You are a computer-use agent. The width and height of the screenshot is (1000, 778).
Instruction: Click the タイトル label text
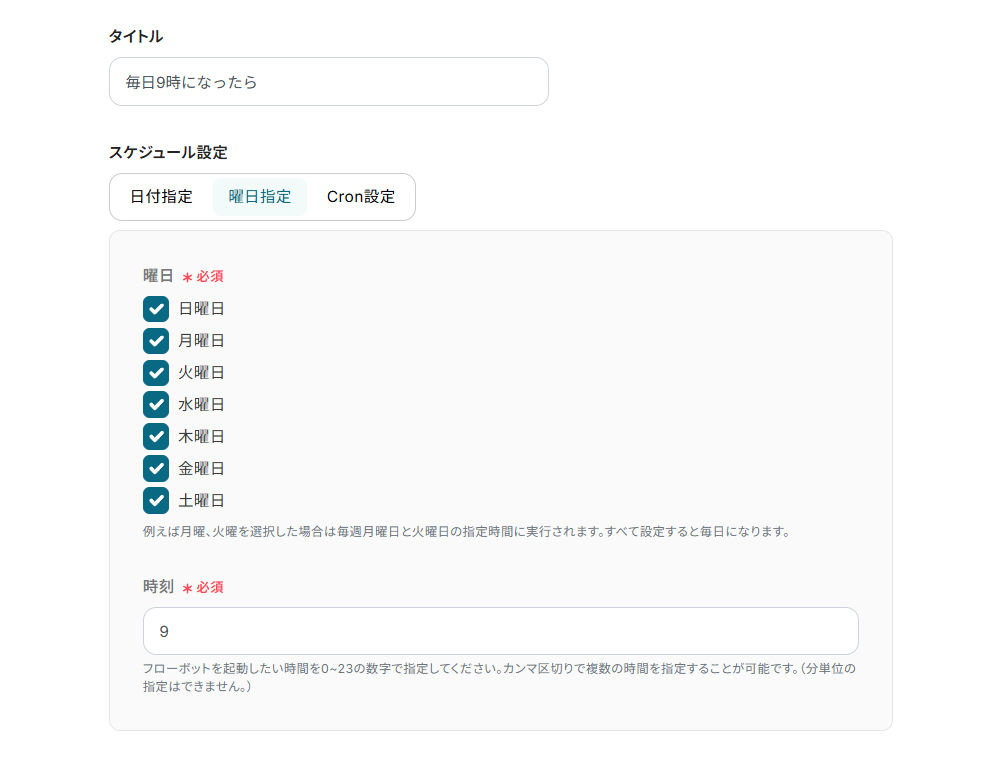[x=136, y=36]
